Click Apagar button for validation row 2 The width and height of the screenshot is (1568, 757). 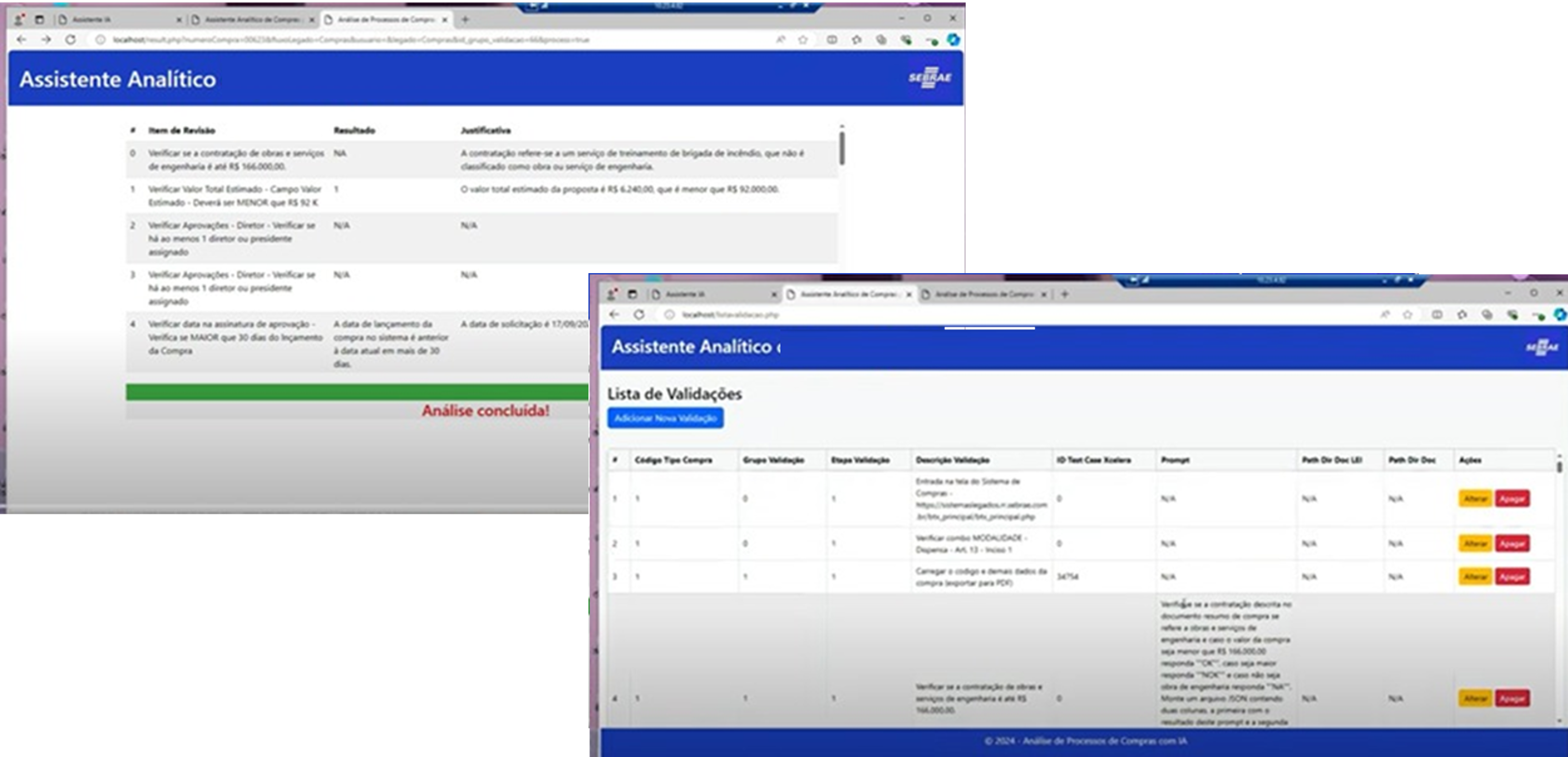(1512, 543)
